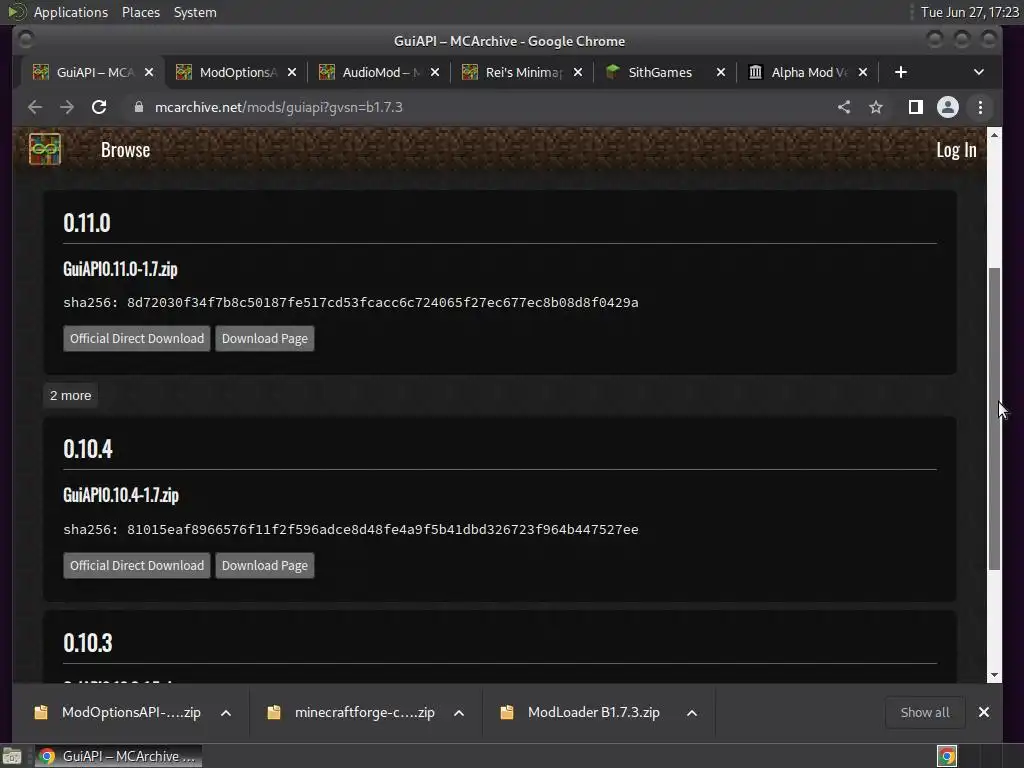Open the System menu
Image resolution: width=1024 pixels, height=768 pixels.
(x=195, y=12)
